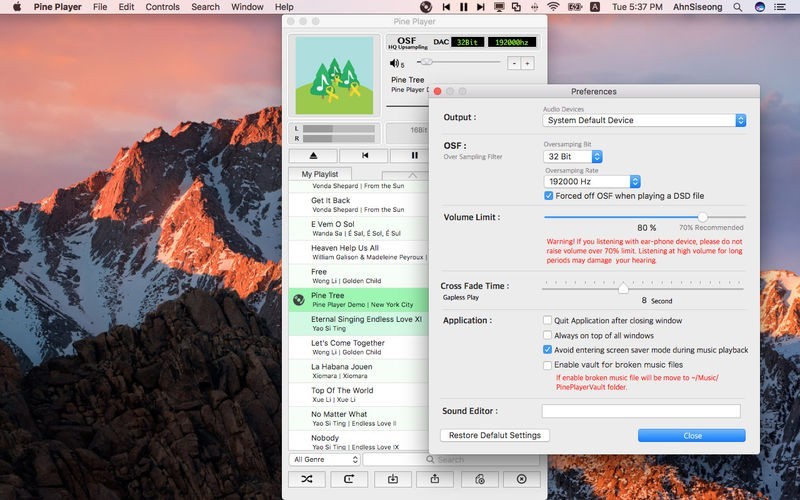Open the Audio Devices output dropdown
Viewport: 800px width, 500px height.
[644, 120]
